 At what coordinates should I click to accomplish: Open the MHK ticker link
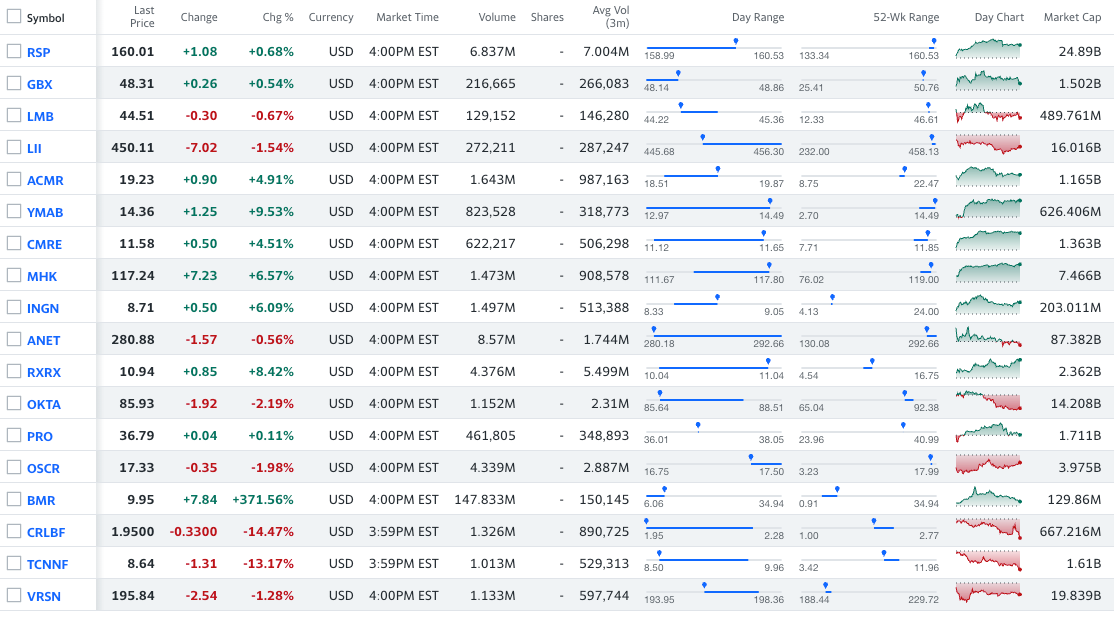point(42,276)
